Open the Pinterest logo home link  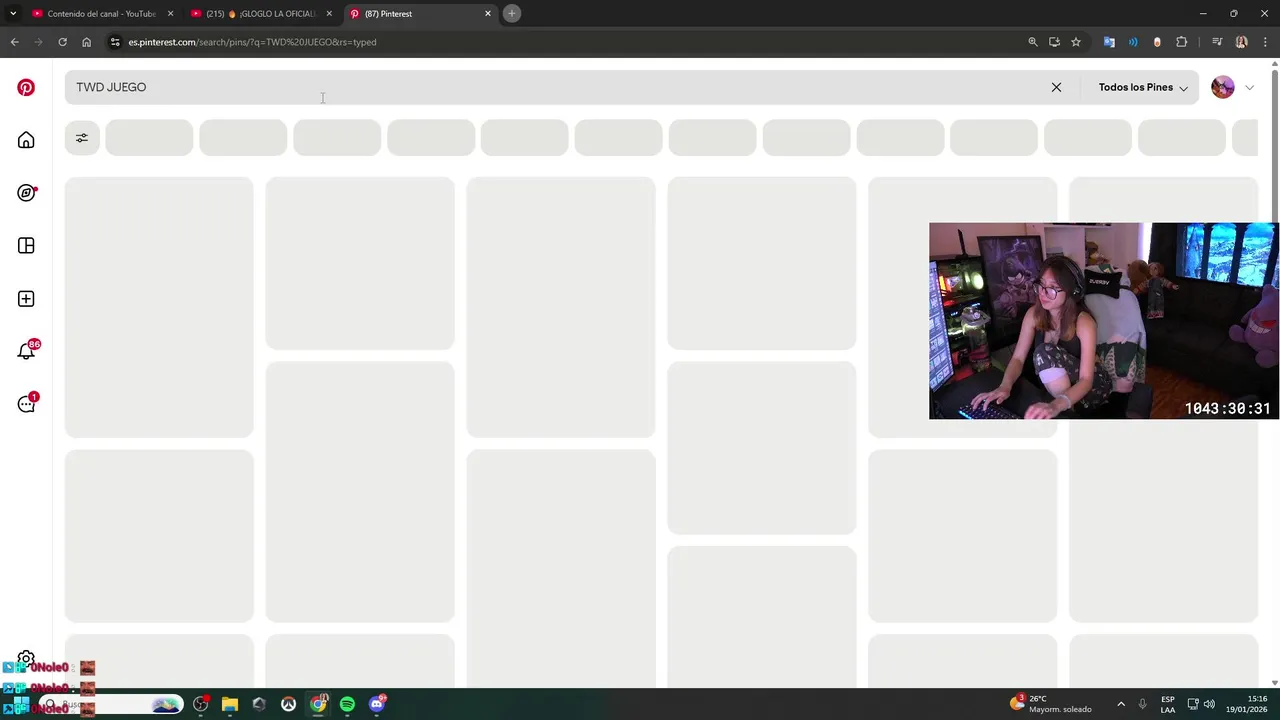point(26,87)
